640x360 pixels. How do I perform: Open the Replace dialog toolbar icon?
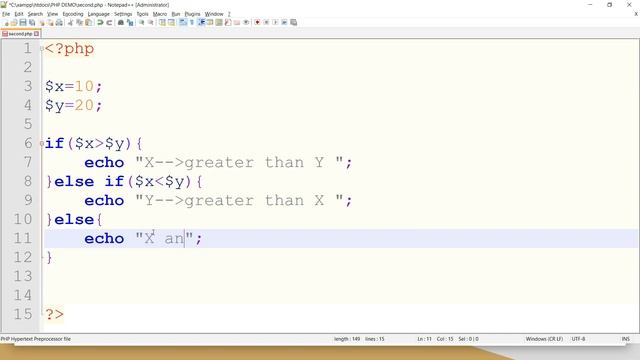130,22
